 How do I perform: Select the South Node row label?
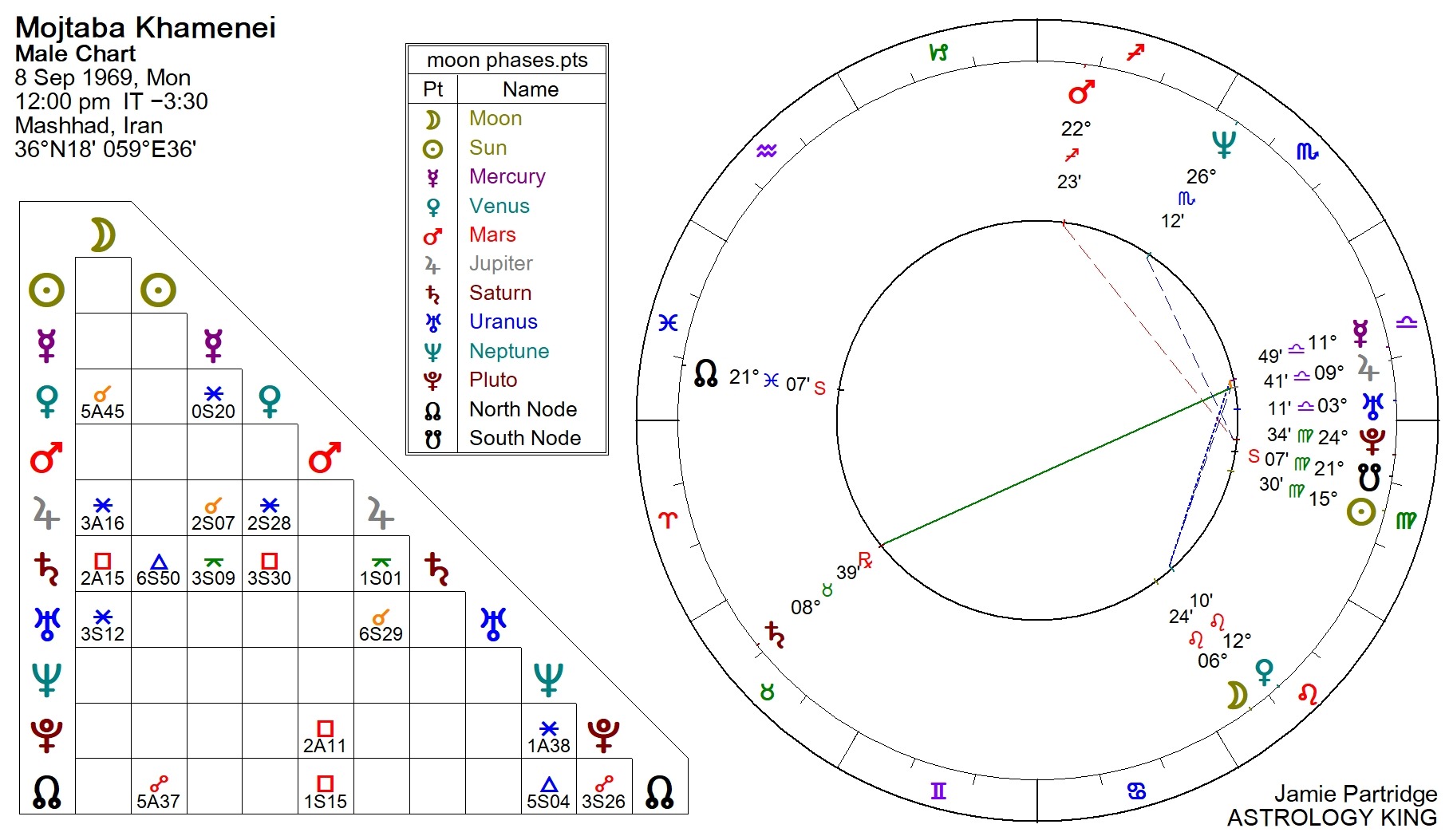(524, 438)
